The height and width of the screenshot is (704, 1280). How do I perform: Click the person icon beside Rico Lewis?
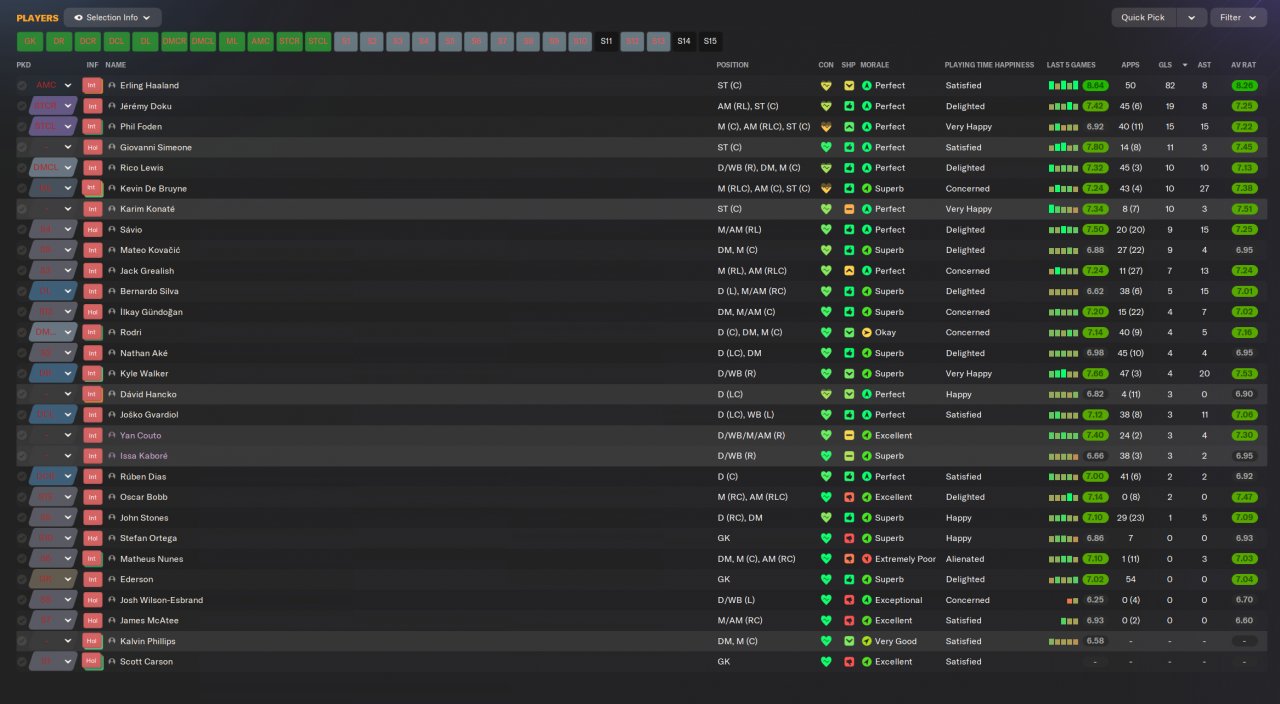click(x=112, y=168)
